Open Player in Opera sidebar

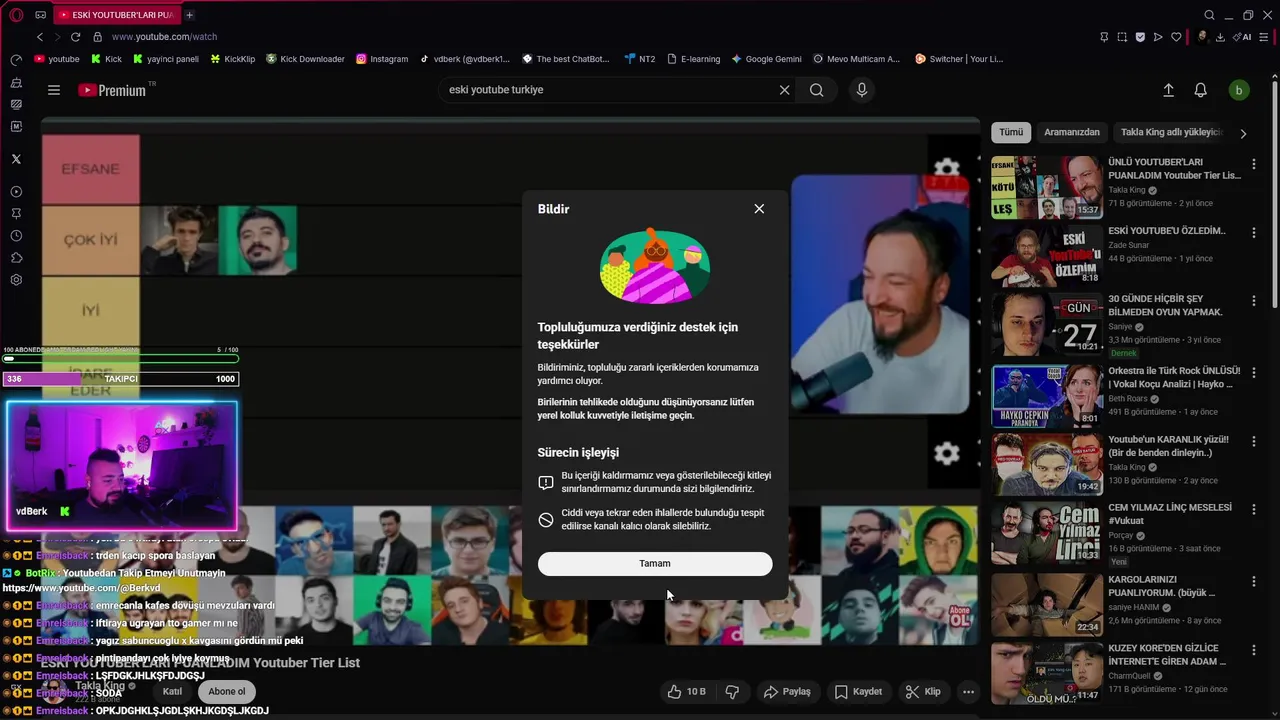point(16,192)
